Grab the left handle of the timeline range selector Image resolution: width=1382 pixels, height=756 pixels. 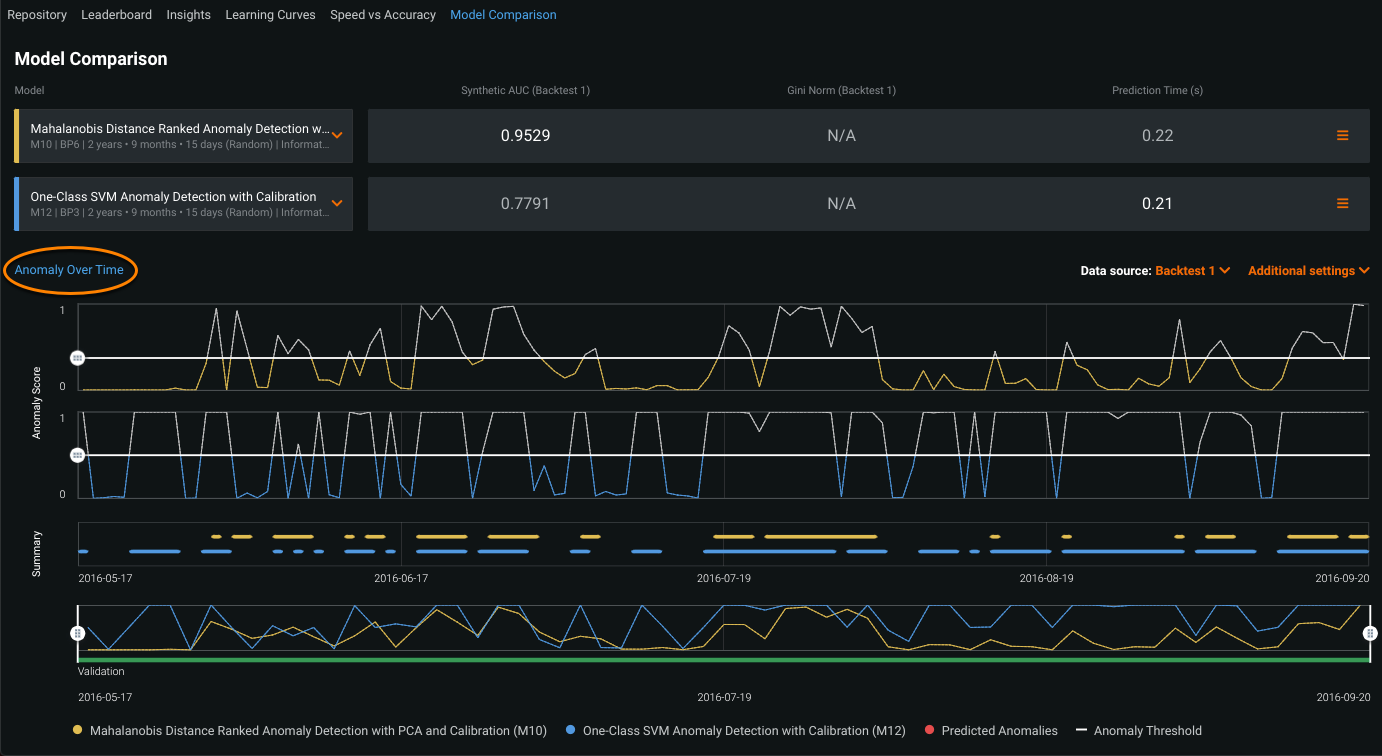click(x=77, y=633)
